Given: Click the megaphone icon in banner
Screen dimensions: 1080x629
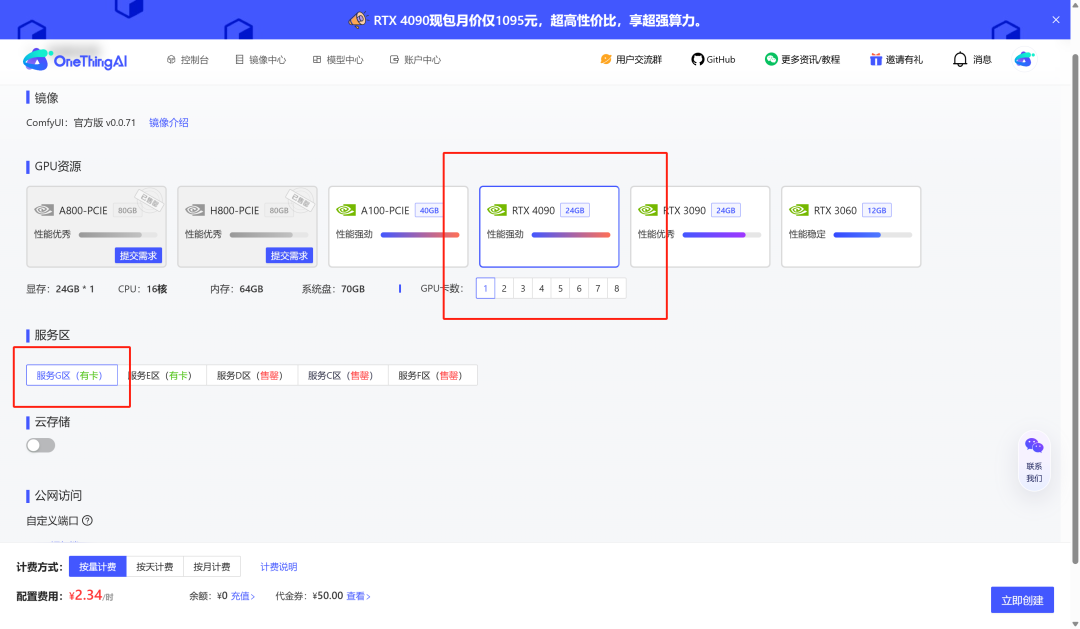Looking at the screenshot, I should coord(357,20).
